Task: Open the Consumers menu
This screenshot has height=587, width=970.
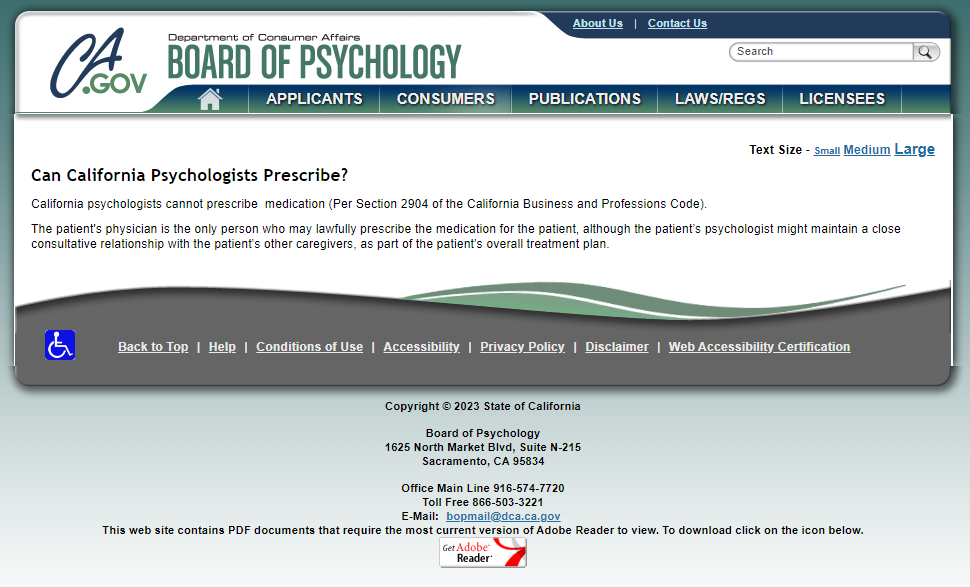Action: pos(445,99)
